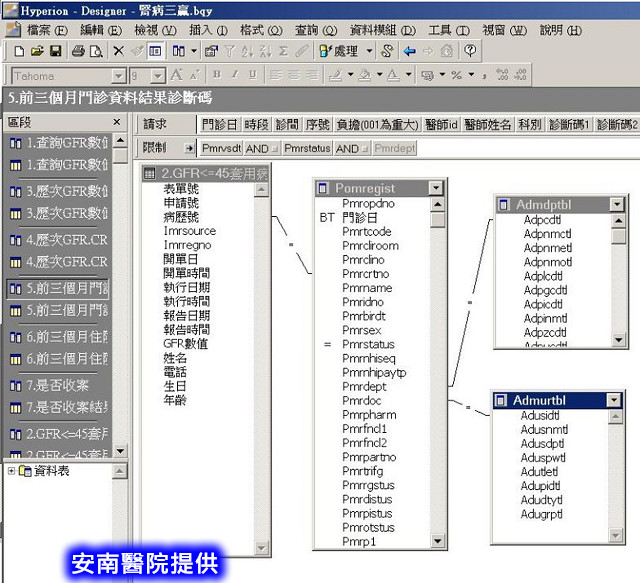Click the increase decimal icon
640x583 pixels.
502,75
